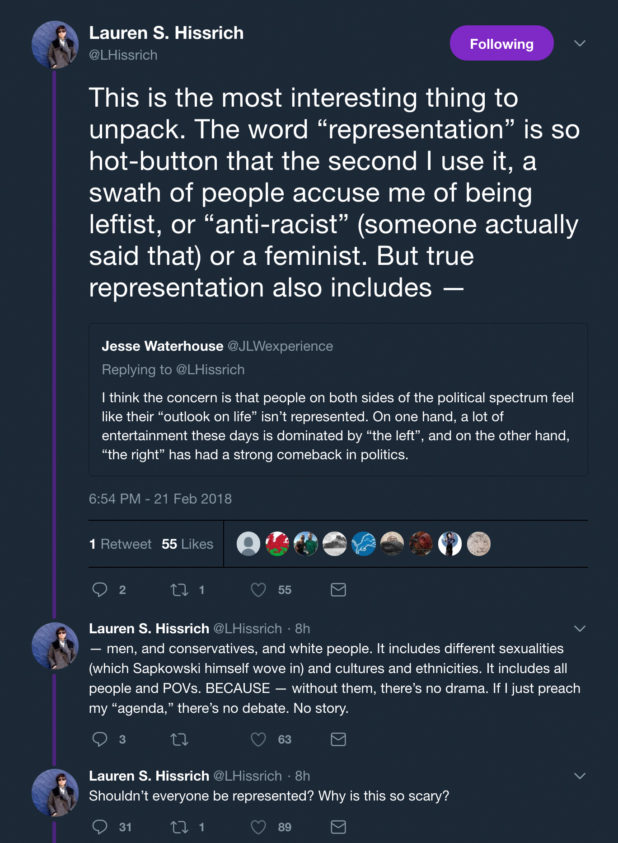618x843 pixels.
Task: Like the main tweet with 55 likes
Action: (x=259, y=590)
